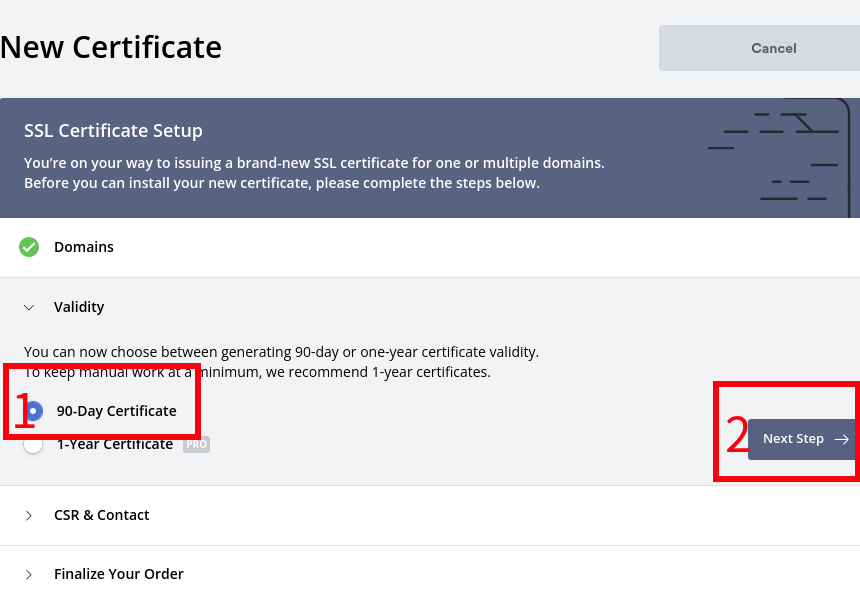The height and width of the screenshot is (600, 860).
Task: Click the SSL Certificate Setup banner title
Action: 113,131
